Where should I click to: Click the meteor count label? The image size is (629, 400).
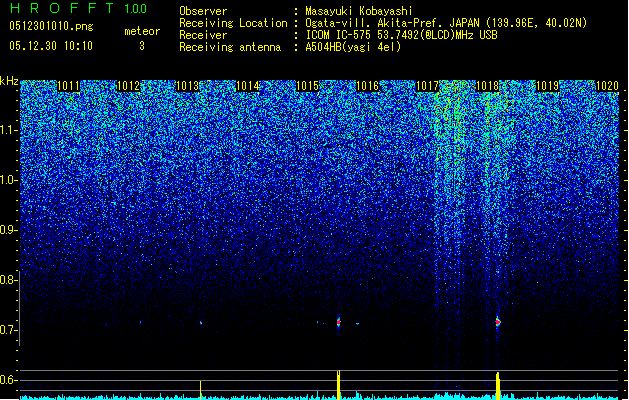142,31
